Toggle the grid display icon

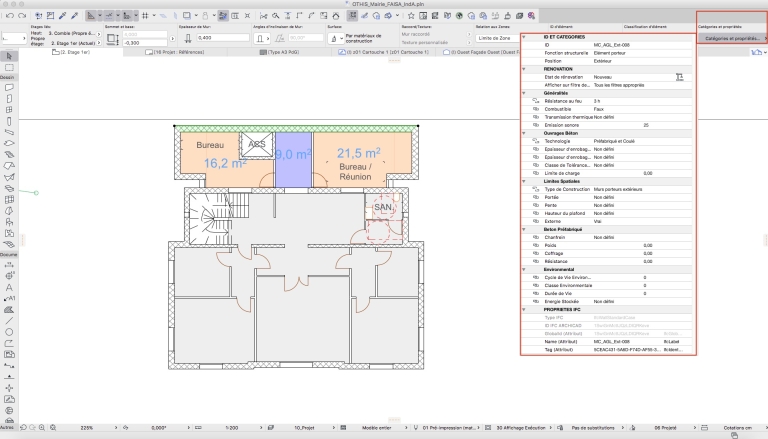(x=145, y=16)
